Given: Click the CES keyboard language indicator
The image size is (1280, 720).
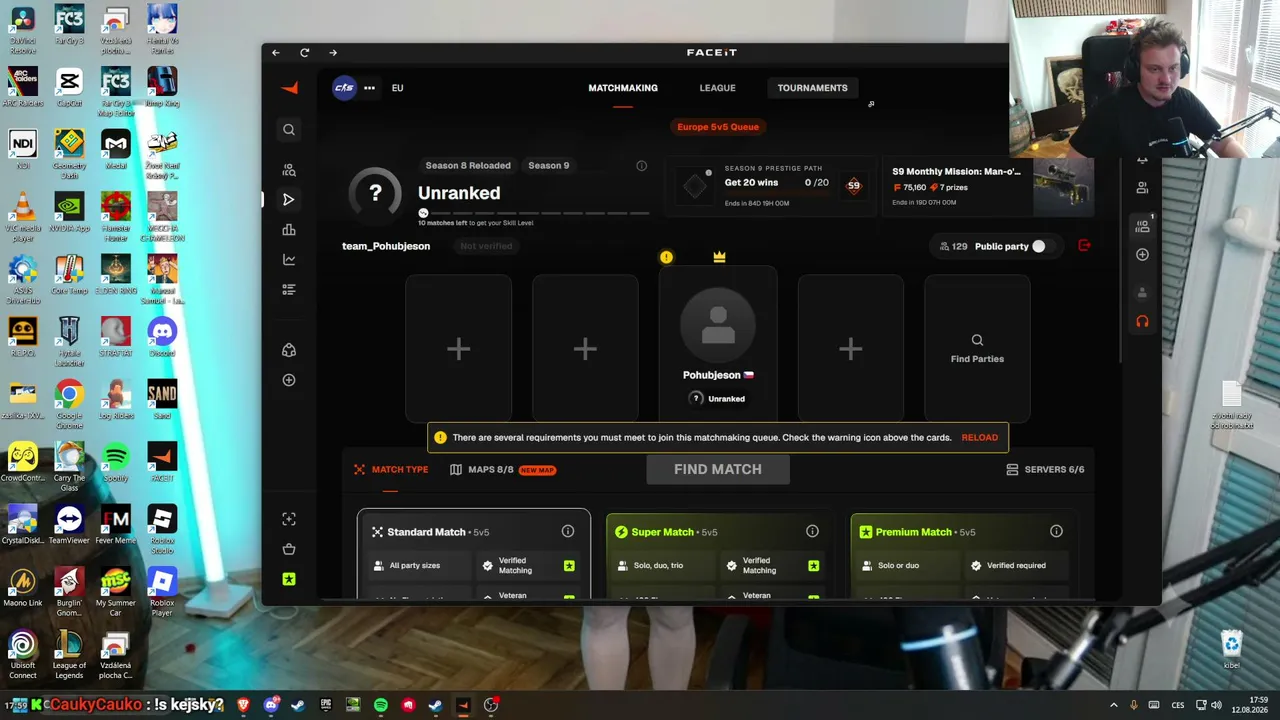Looking at the screenshot, I should pyautogui.click(x=1180, y=705).
